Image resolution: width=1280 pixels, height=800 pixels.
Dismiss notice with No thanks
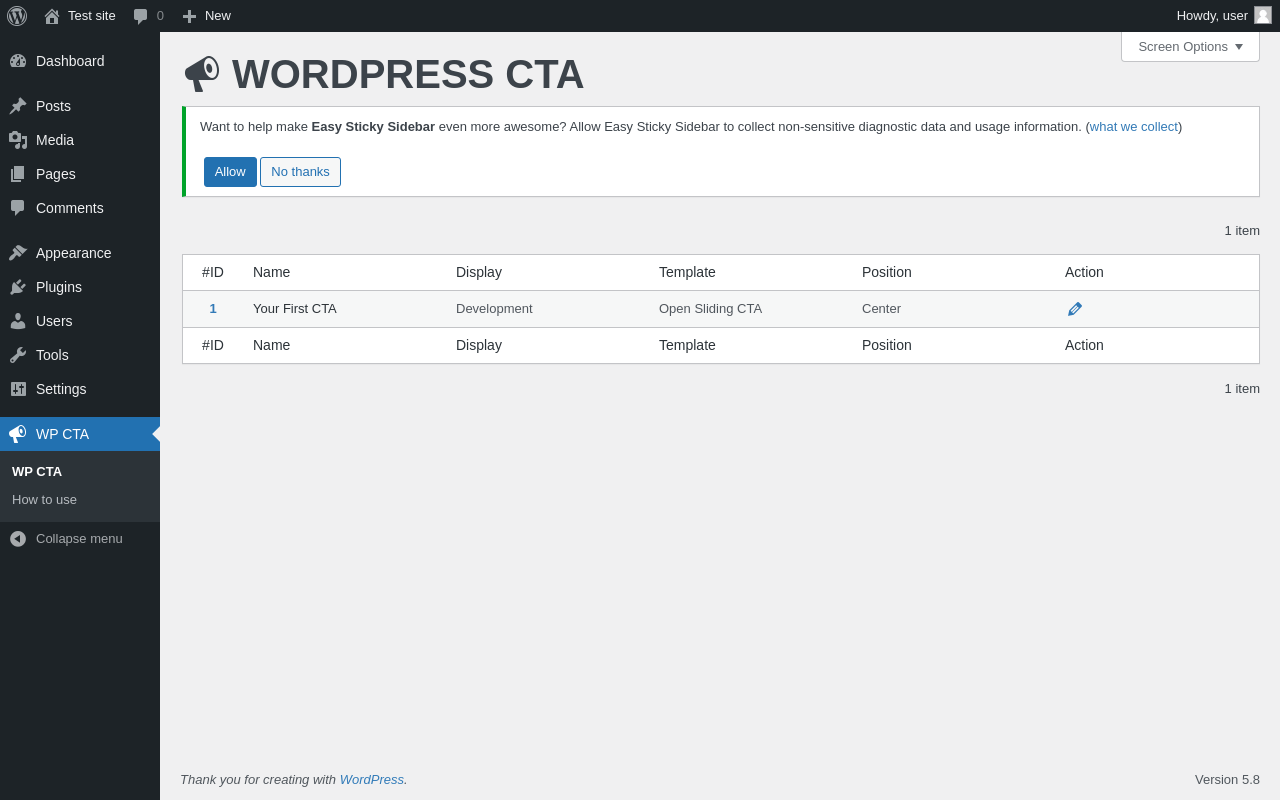point(300,172)
